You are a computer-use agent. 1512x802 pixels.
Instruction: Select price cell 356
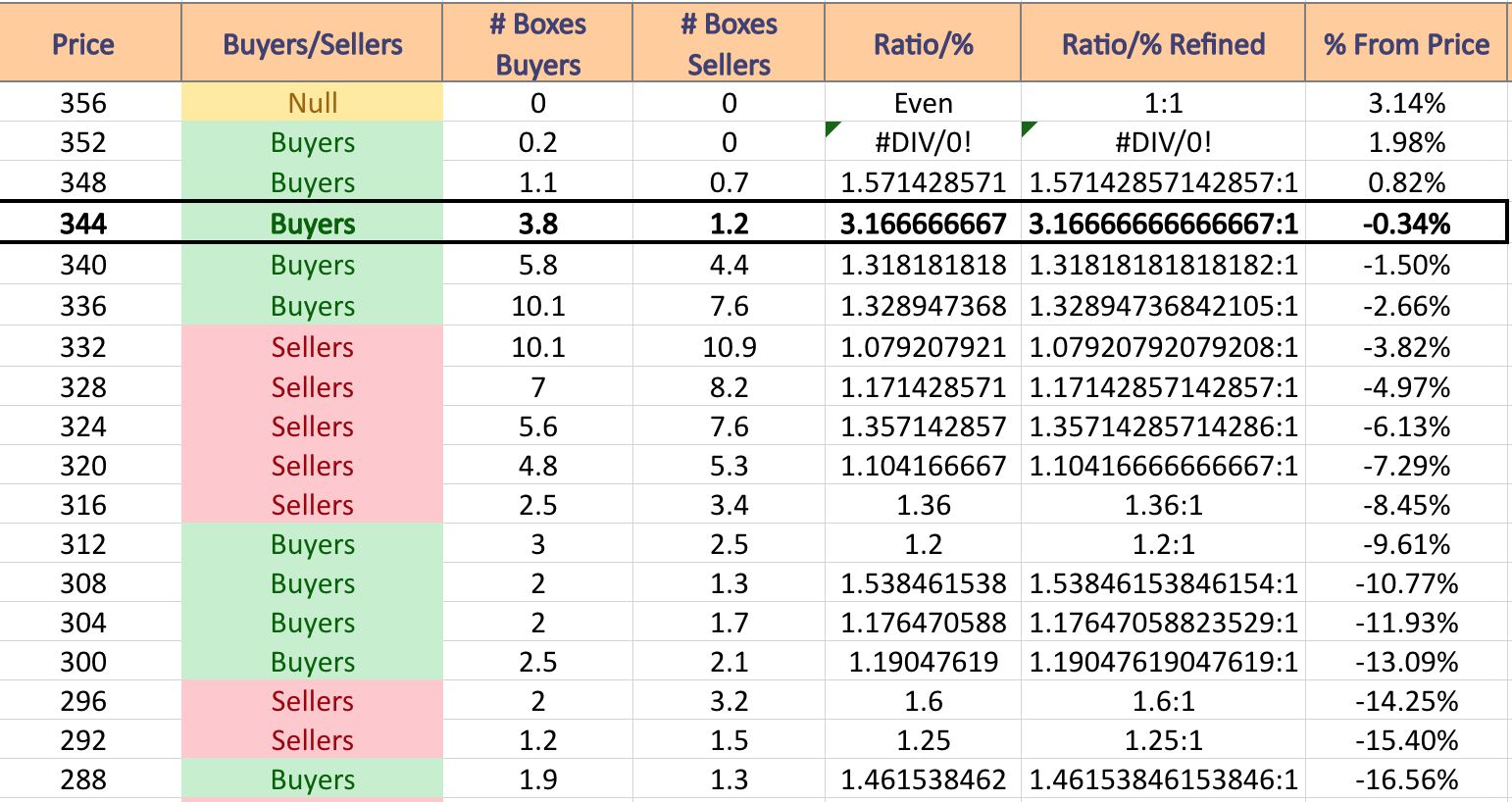90,102
